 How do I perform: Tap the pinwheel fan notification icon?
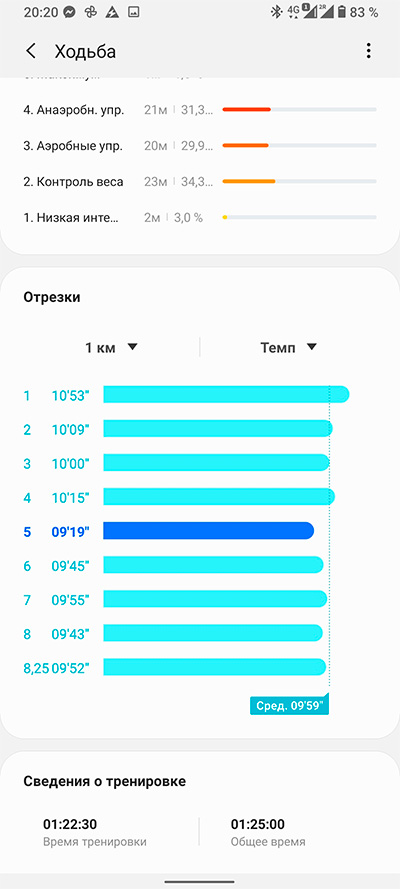pyautogui.click(x=91, y=12)
